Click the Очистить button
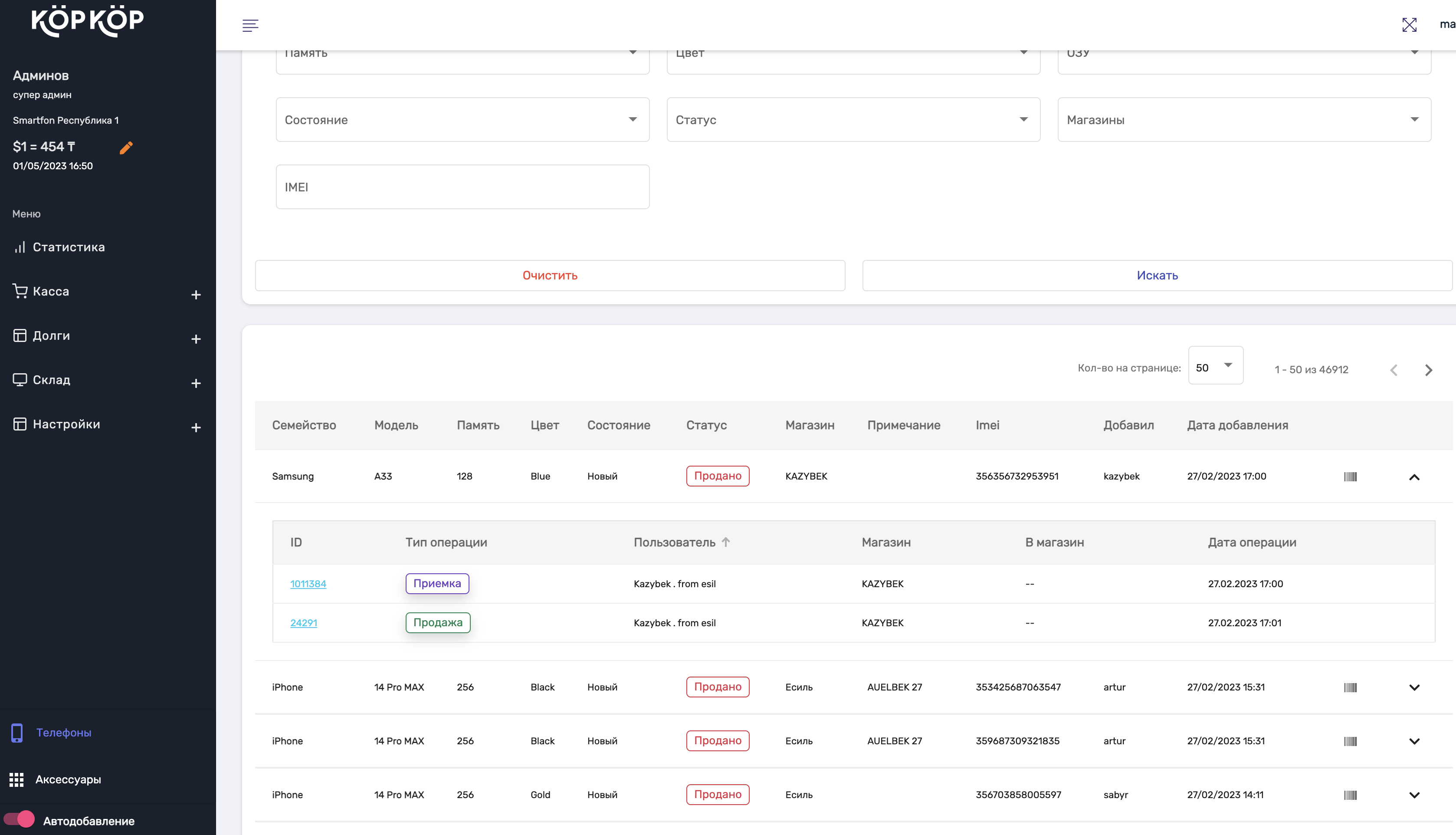Viewport: 1456px width, 835px height. tap(550, 275)
